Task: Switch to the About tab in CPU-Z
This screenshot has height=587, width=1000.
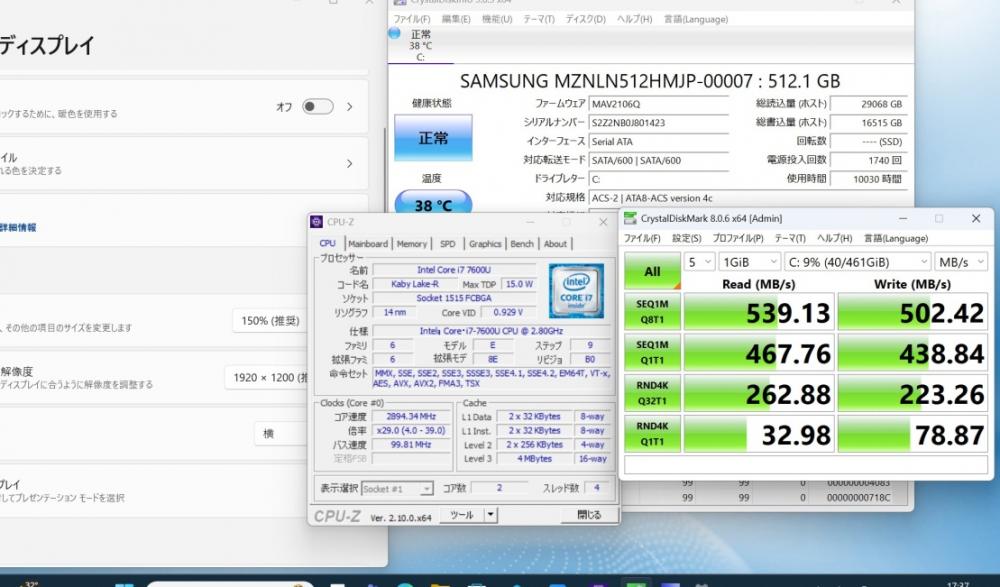Action: (x=555, y=244)
